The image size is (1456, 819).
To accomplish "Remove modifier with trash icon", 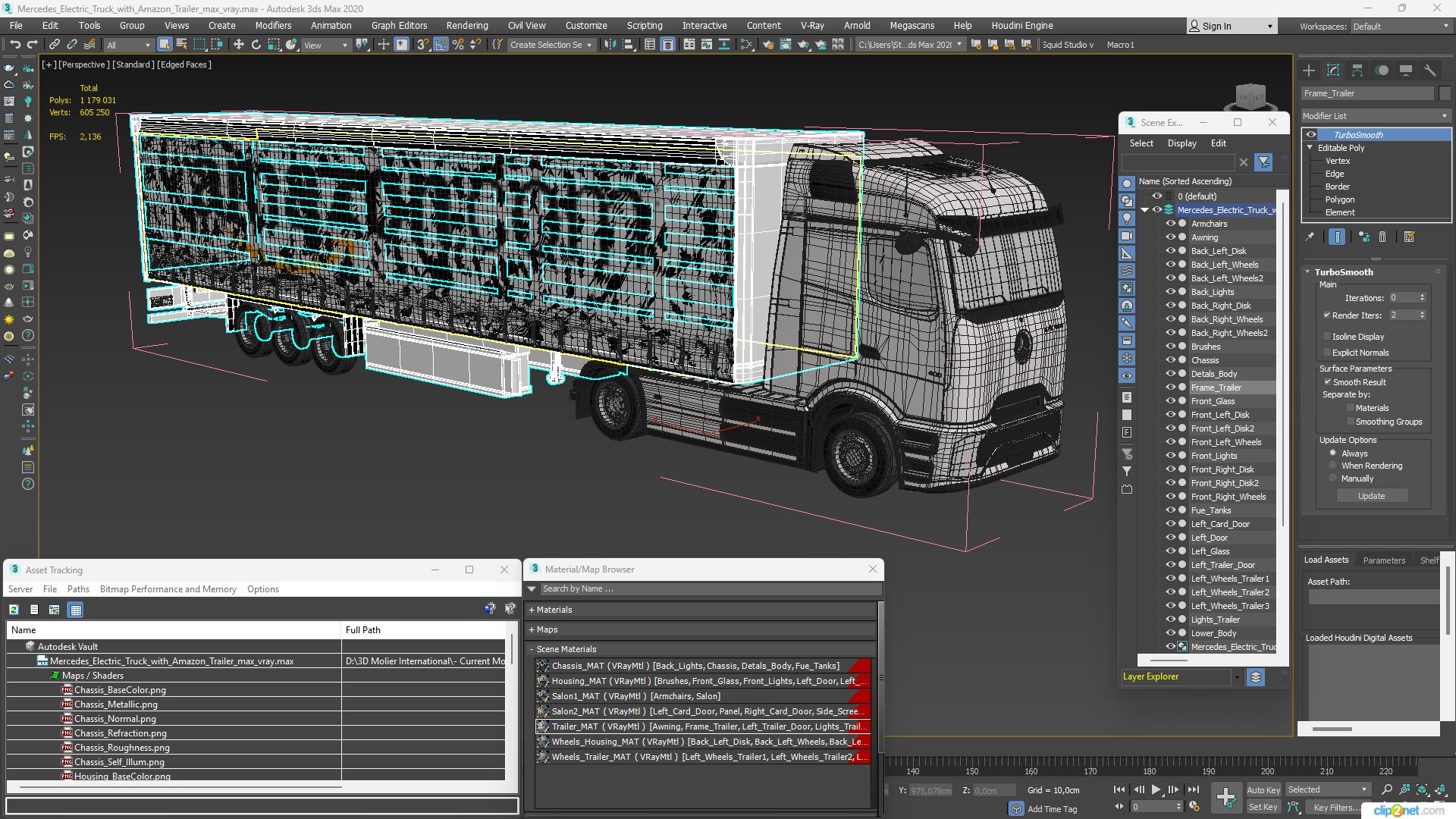I will [x=1382, y=237].
